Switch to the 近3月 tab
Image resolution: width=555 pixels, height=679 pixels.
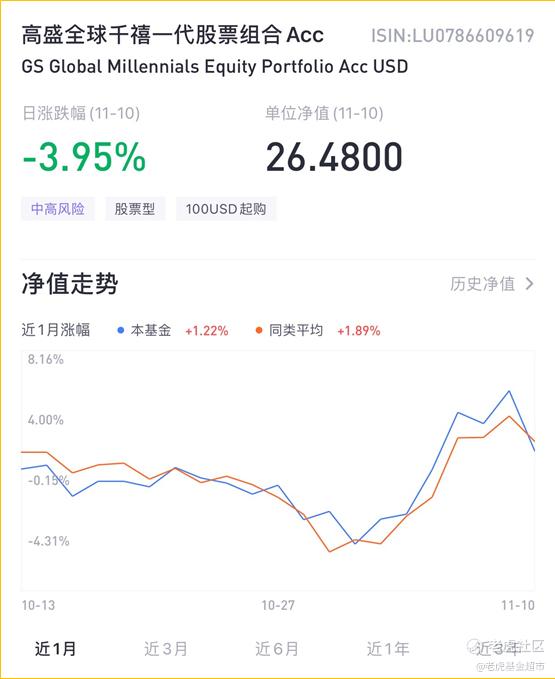tap(166, 649)
